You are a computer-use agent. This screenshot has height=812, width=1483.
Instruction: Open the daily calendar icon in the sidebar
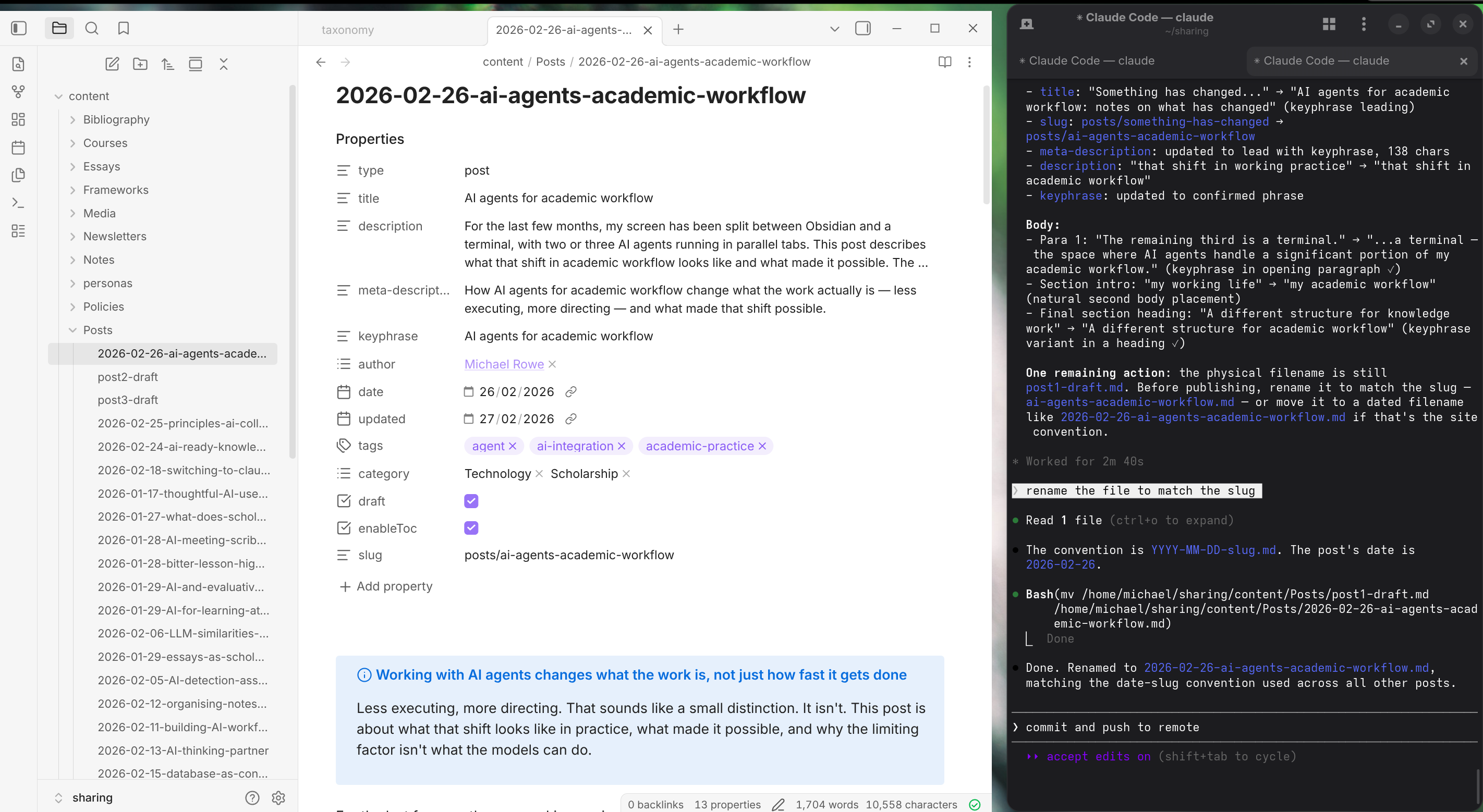click(x=18, y=147)
